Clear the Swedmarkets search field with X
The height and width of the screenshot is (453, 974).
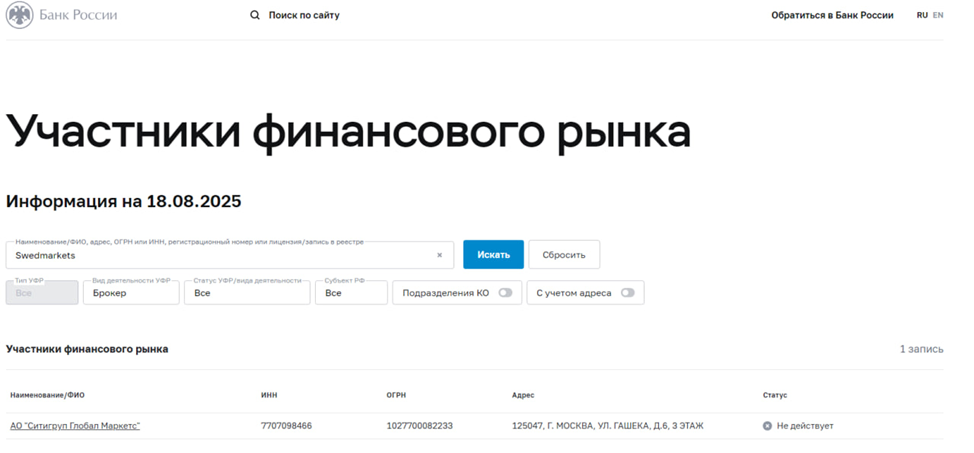point(439,255)
